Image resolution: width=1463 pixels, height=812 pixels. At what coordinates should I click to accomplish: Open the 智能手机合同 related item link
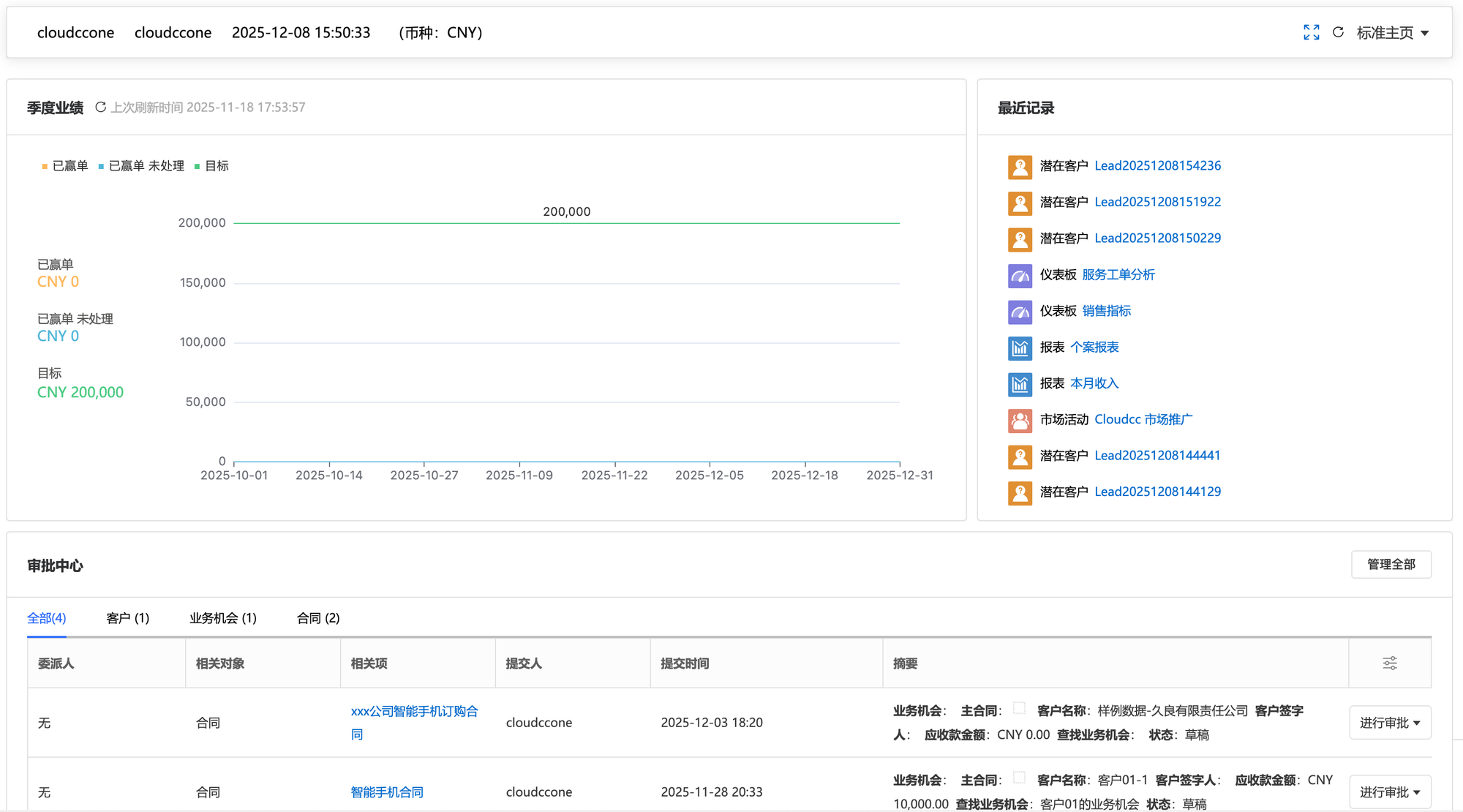pos(387,792)
